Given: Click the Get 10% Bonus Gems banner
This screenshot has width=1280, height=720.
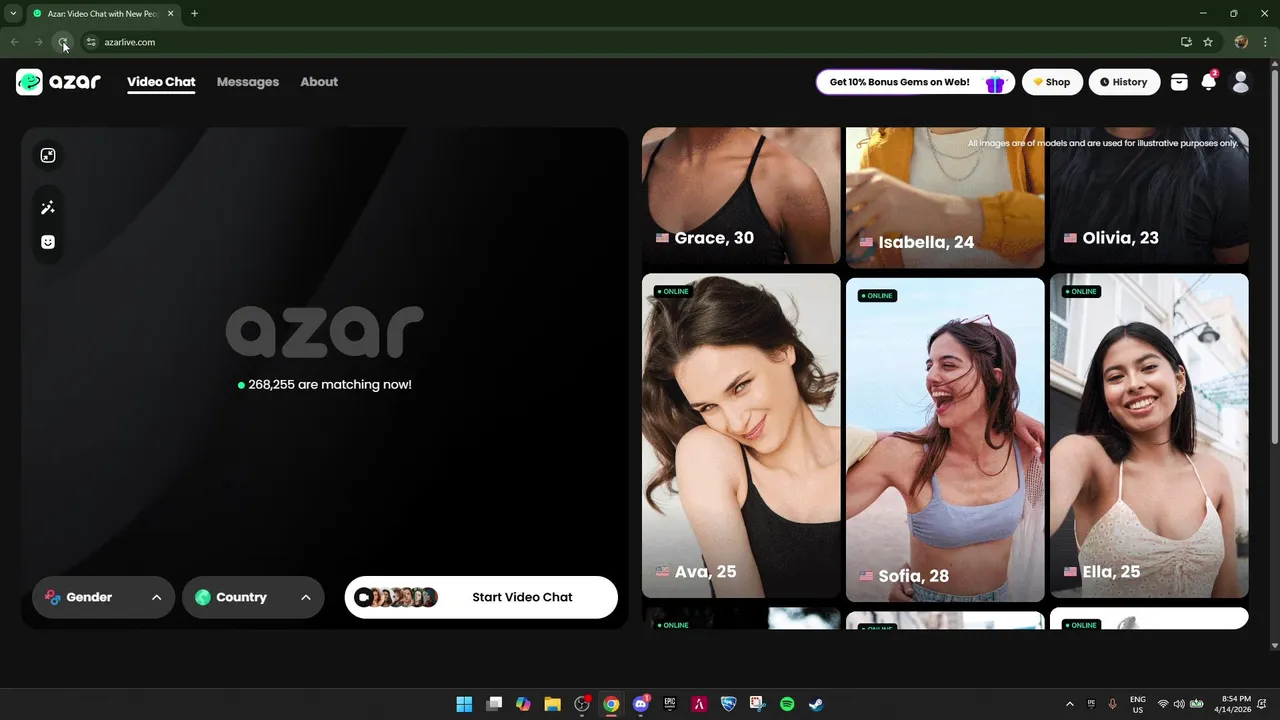Looking at the screenshot, I should [x=915, y=82].
